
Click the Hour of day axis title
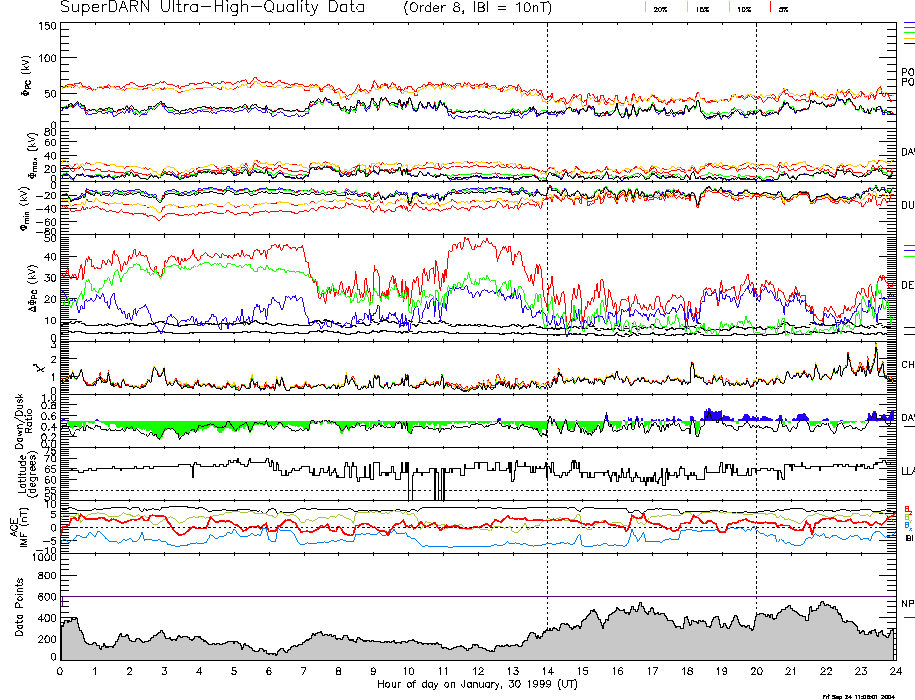pos(477,685)
